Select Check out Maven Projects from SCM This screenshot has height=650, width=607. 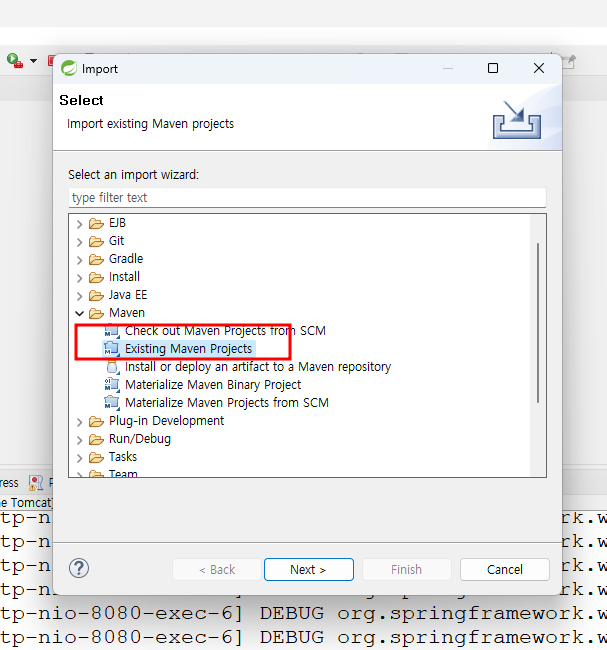pyautogui.click(x=225, y=331)
